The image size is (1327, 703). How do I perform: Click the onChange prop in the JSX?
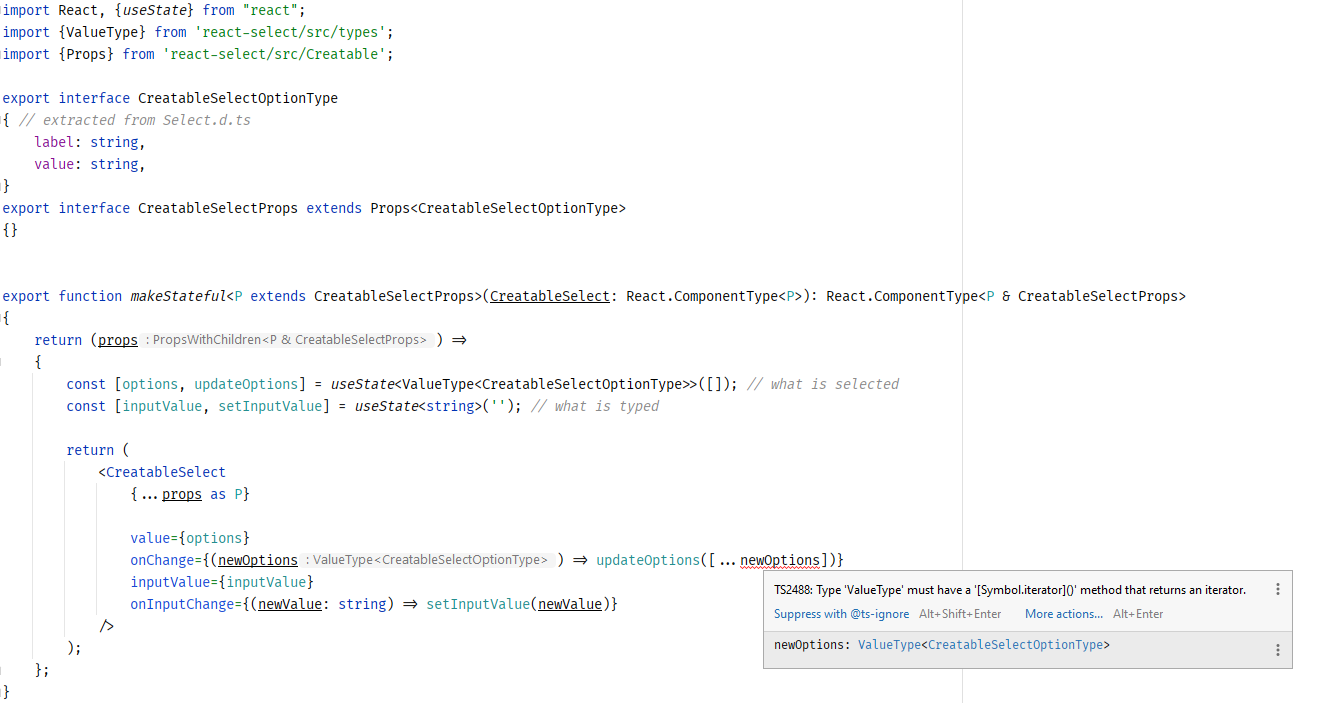158,559
